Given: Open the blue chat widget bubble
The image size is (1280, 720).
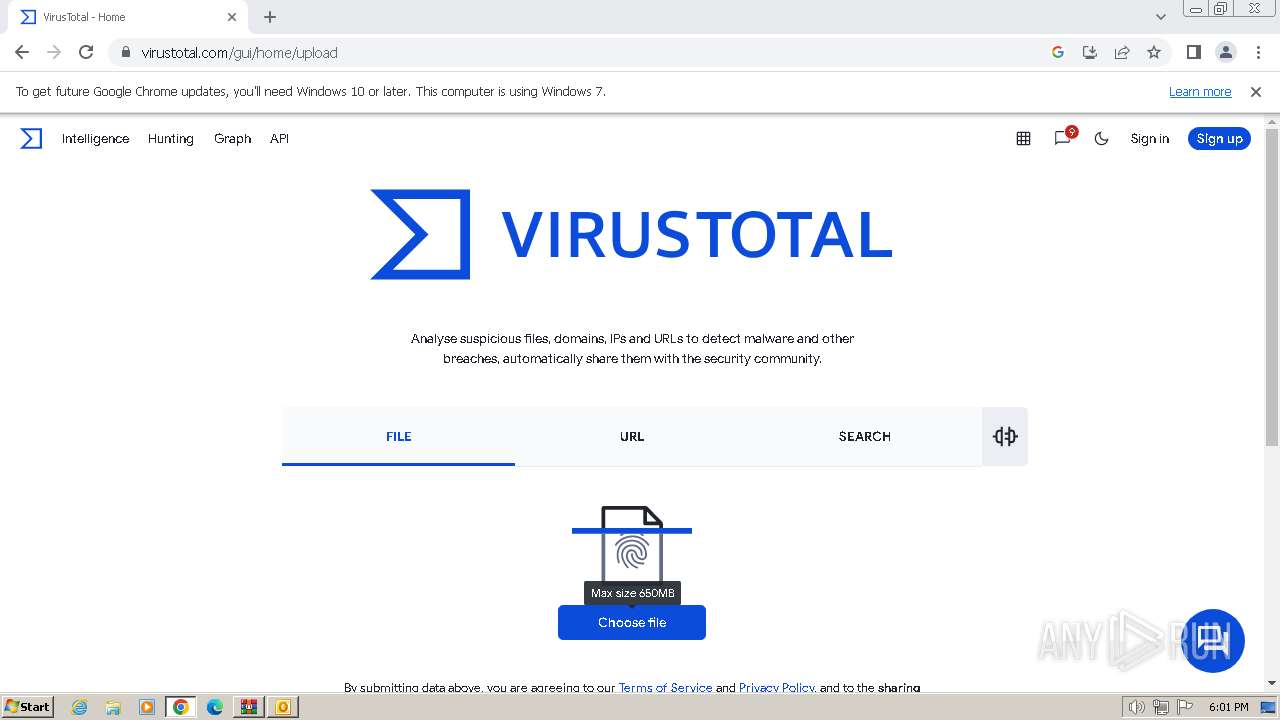Looking at the screenshot, I should point(1213,640).
